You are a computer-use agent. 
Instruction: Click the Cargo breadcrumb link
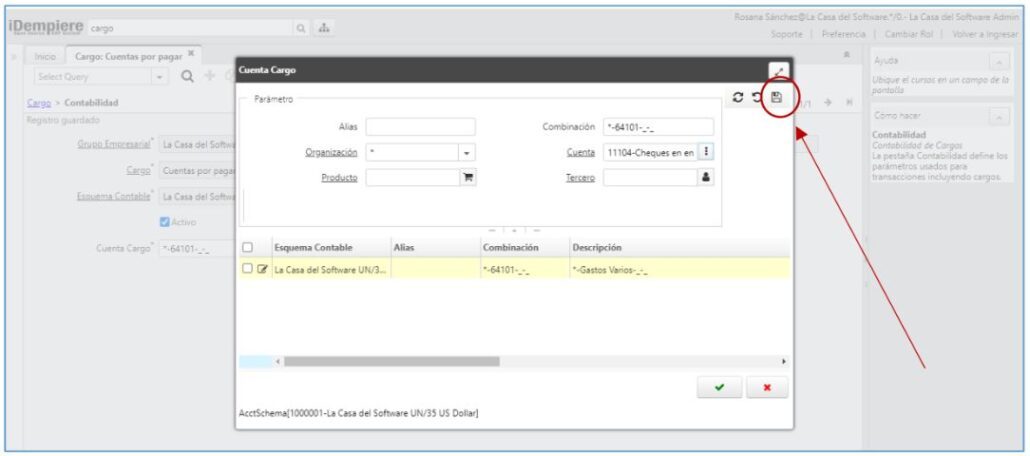(x=39, y=103)
